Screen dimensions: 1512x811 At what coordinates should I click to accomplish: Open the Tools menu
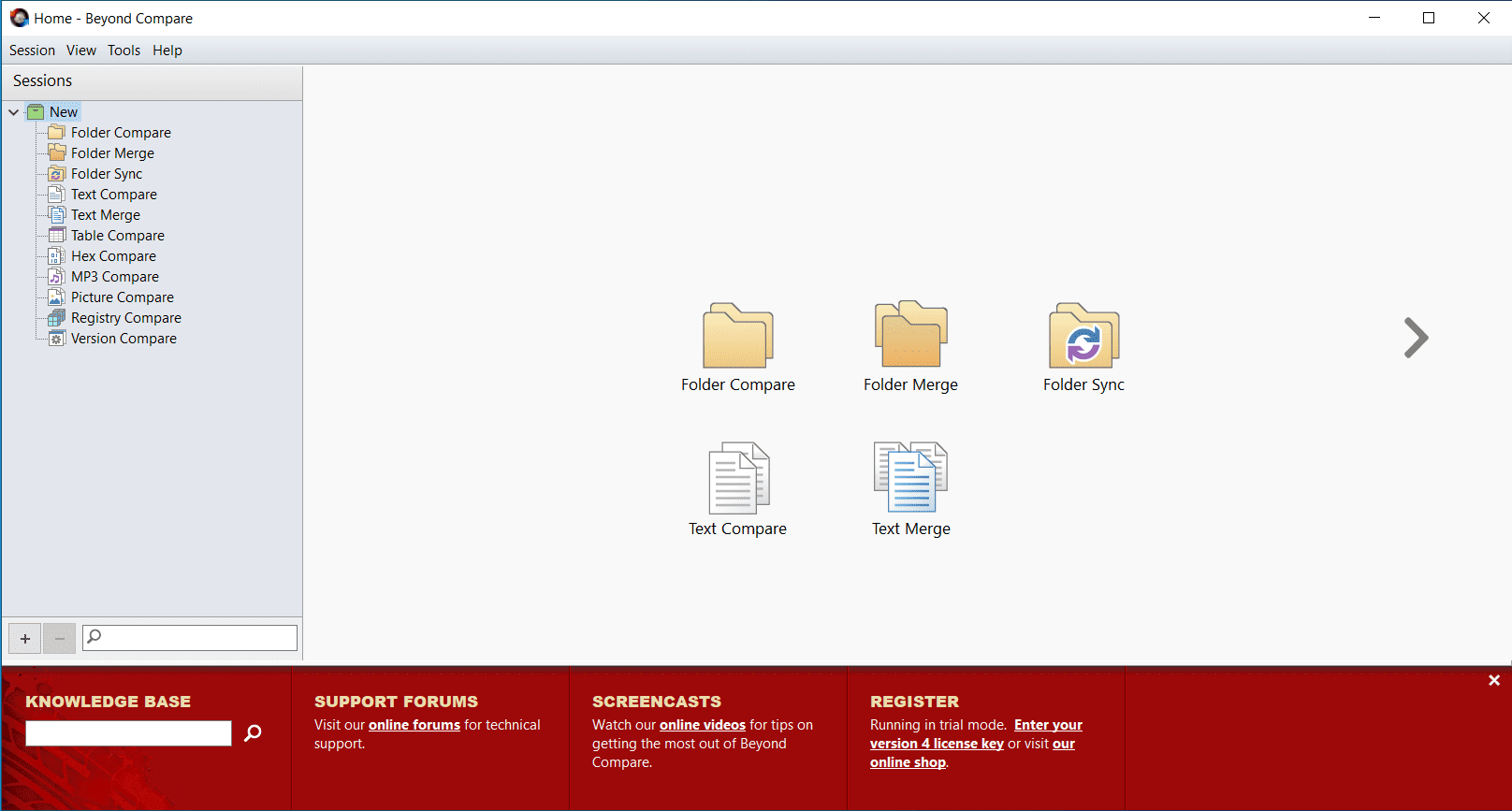click(x=124, y=51)
